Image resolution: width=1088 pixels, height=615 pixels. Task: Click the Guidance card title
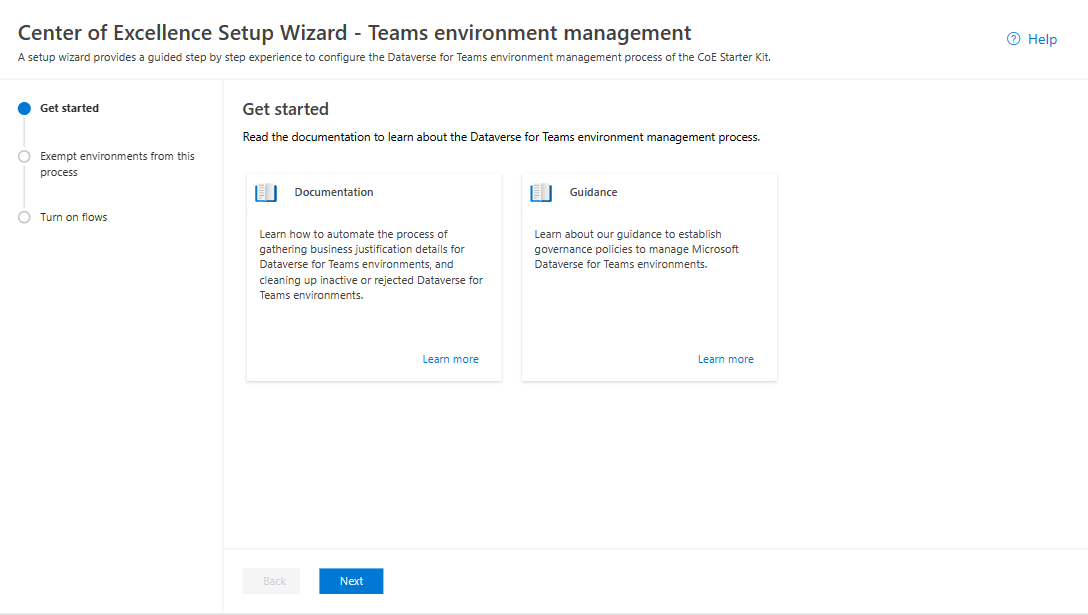pos(593,192)
